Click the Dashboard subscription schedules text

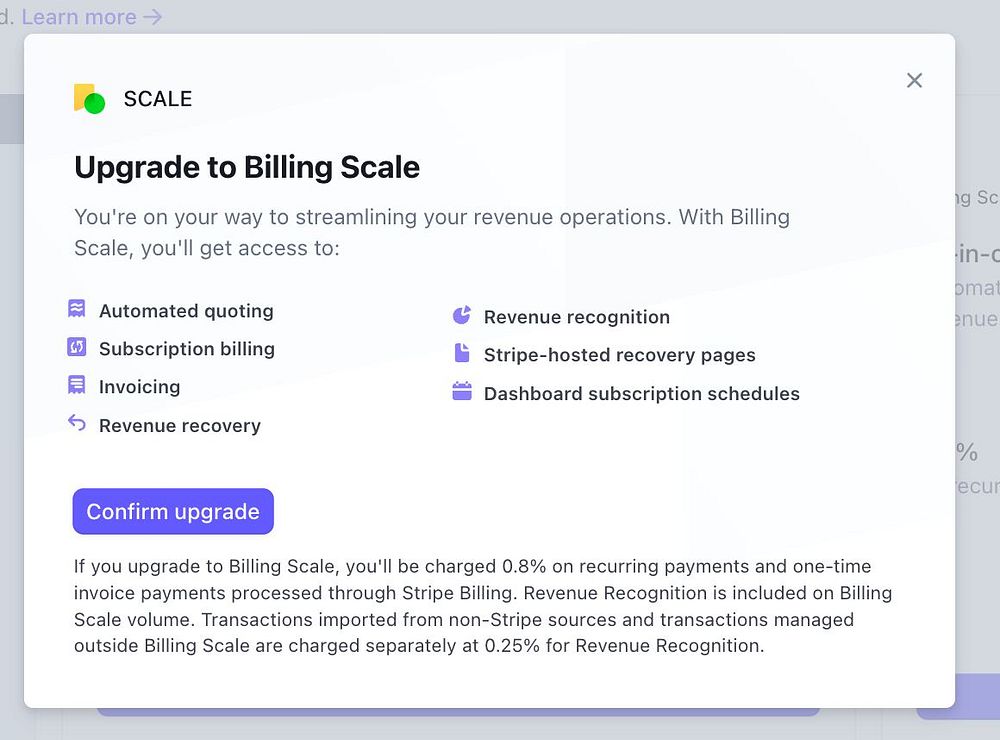coord(642,394)
